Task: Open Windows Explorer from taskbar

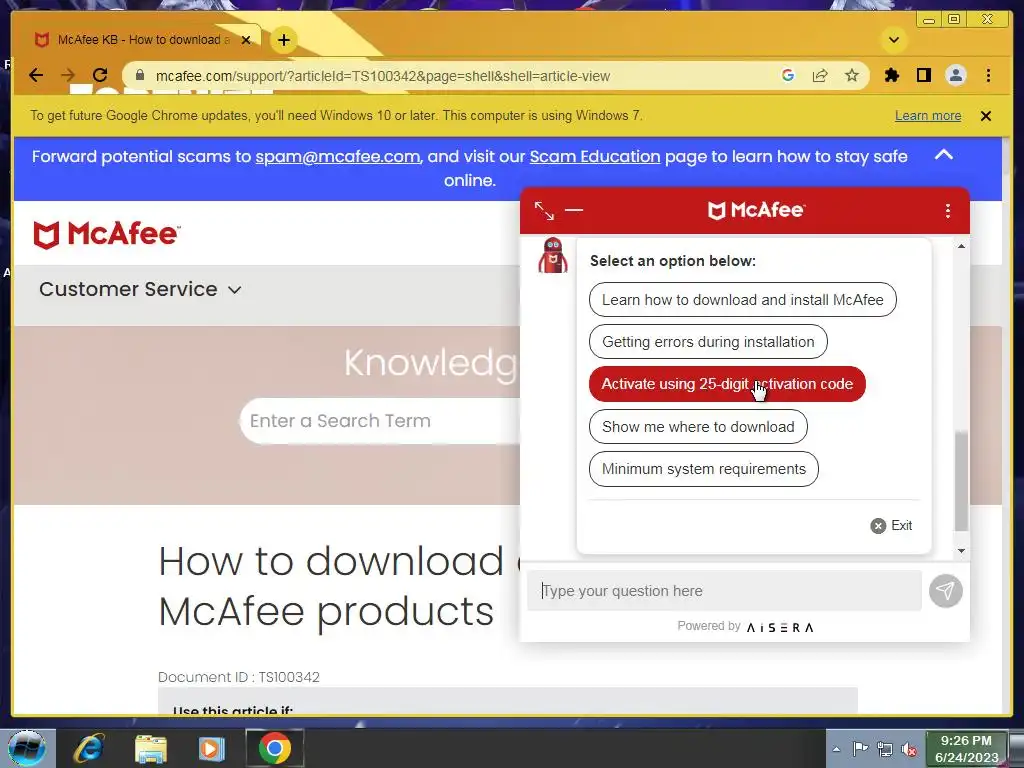Action: (151, 748)
